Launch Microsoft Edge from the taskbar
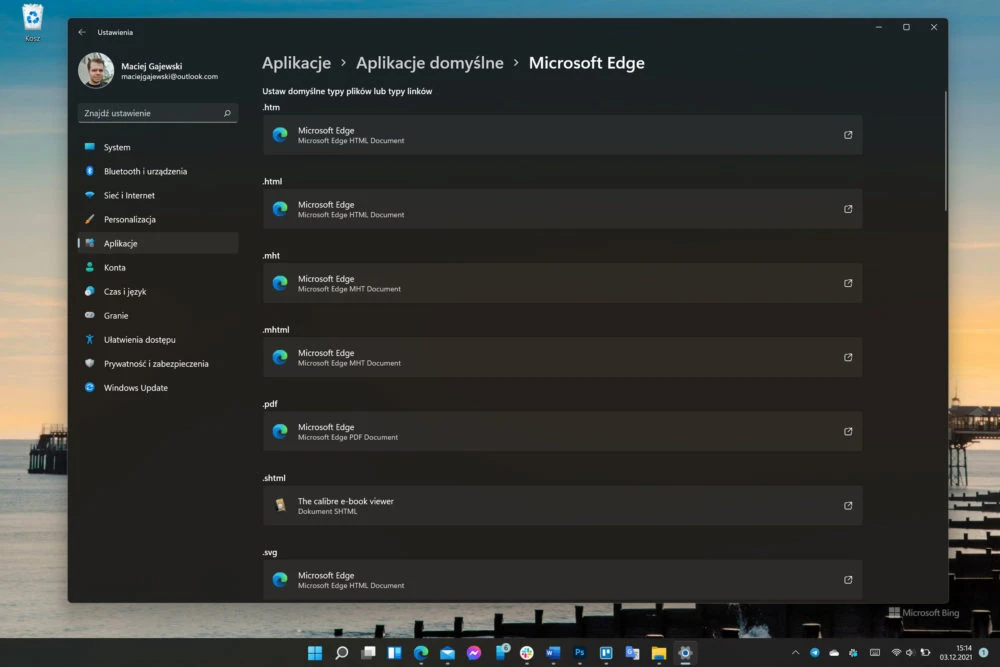Viewport: 1000px width, 667px height. [x=421, y=653]
